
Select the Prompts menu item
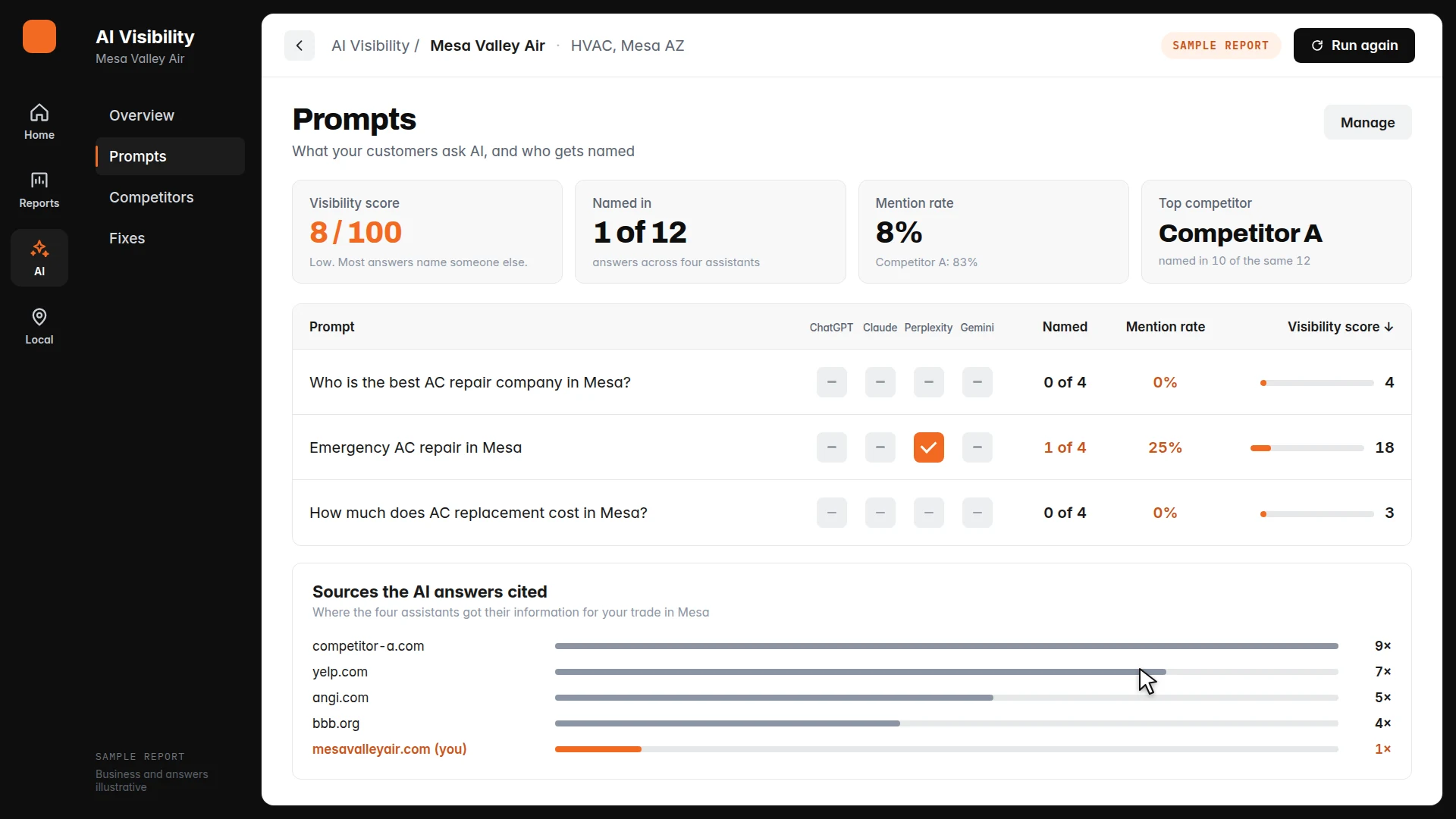click(170, 156)
